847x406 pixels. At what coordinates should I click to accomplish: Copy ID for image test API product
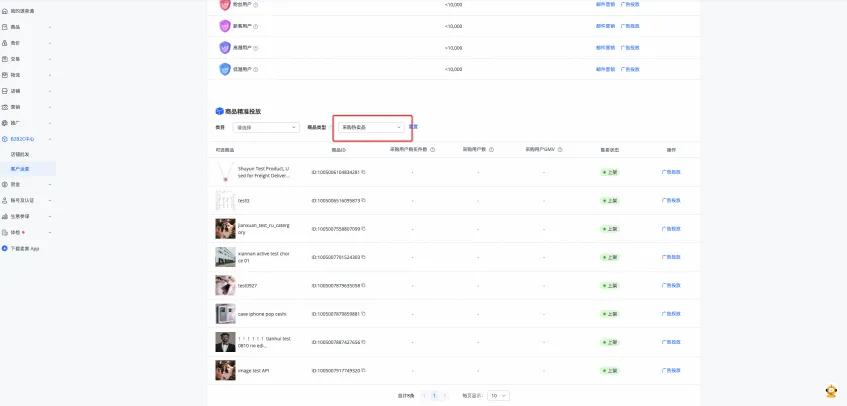coord(363,371)
